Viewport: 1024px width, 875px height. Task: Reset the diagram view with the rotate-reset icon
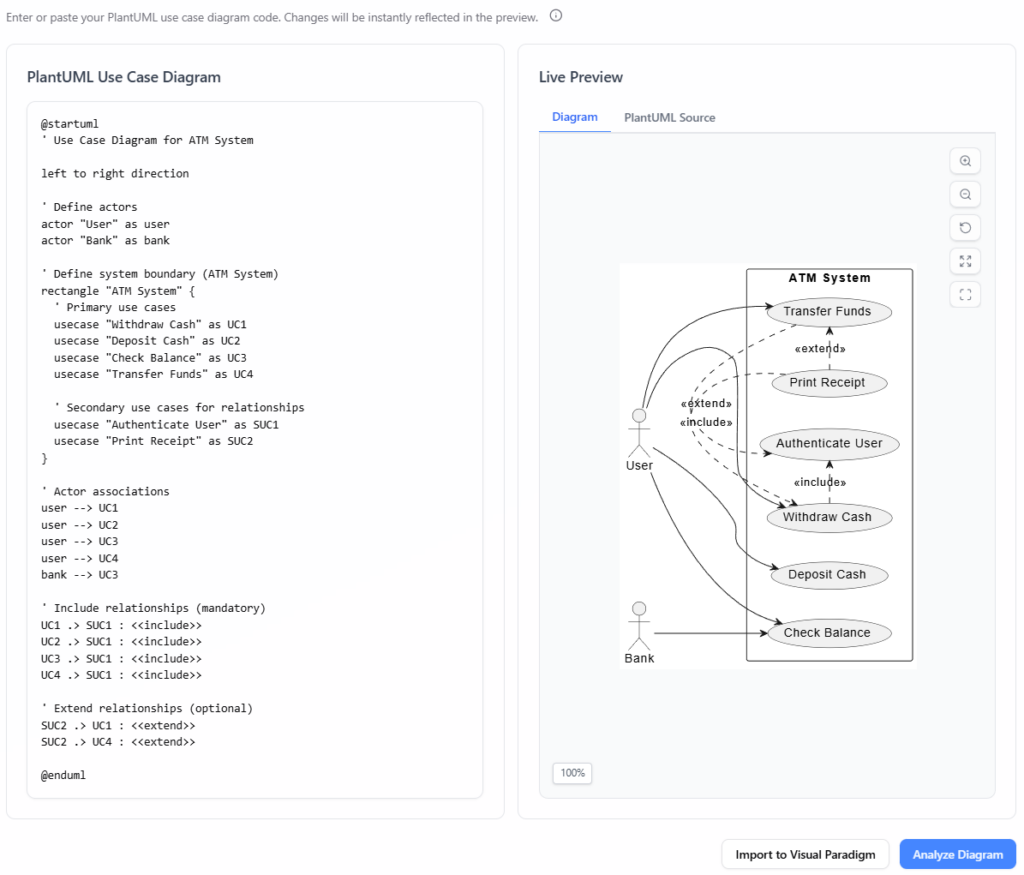pyautogui.click(x=964, y=227)
